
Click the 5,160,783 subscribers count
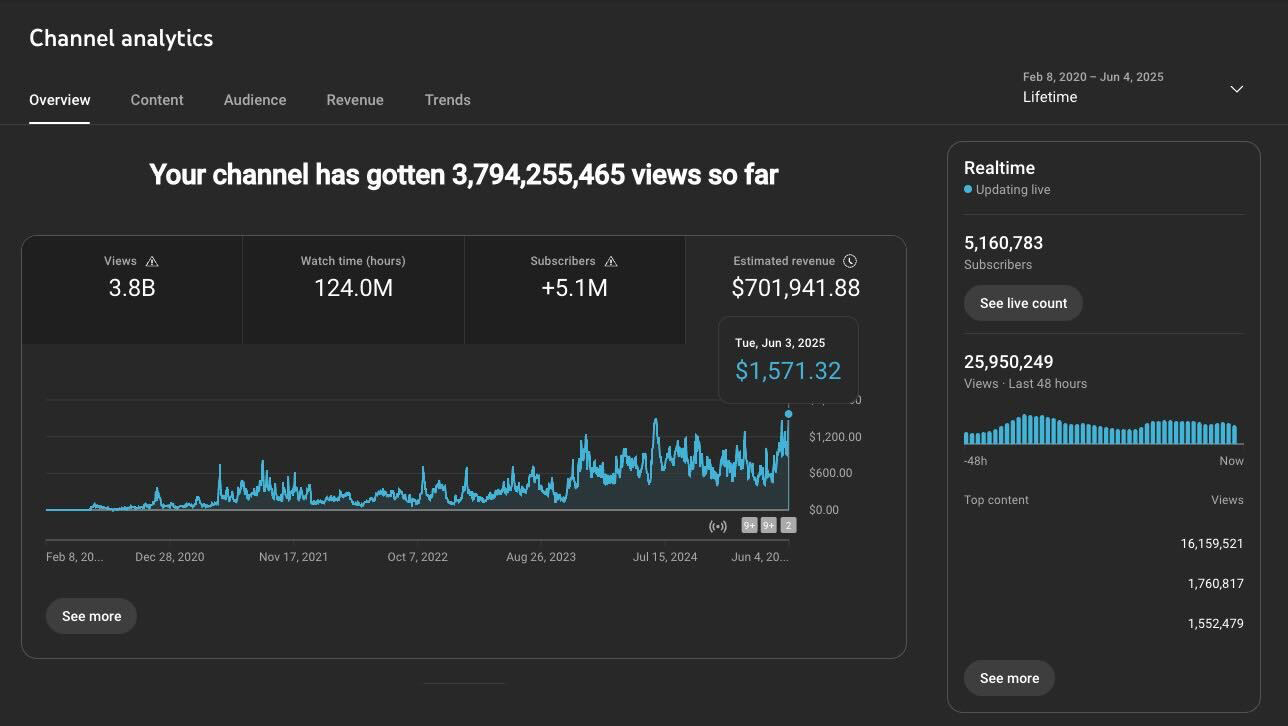click(x=1003, y=243)
